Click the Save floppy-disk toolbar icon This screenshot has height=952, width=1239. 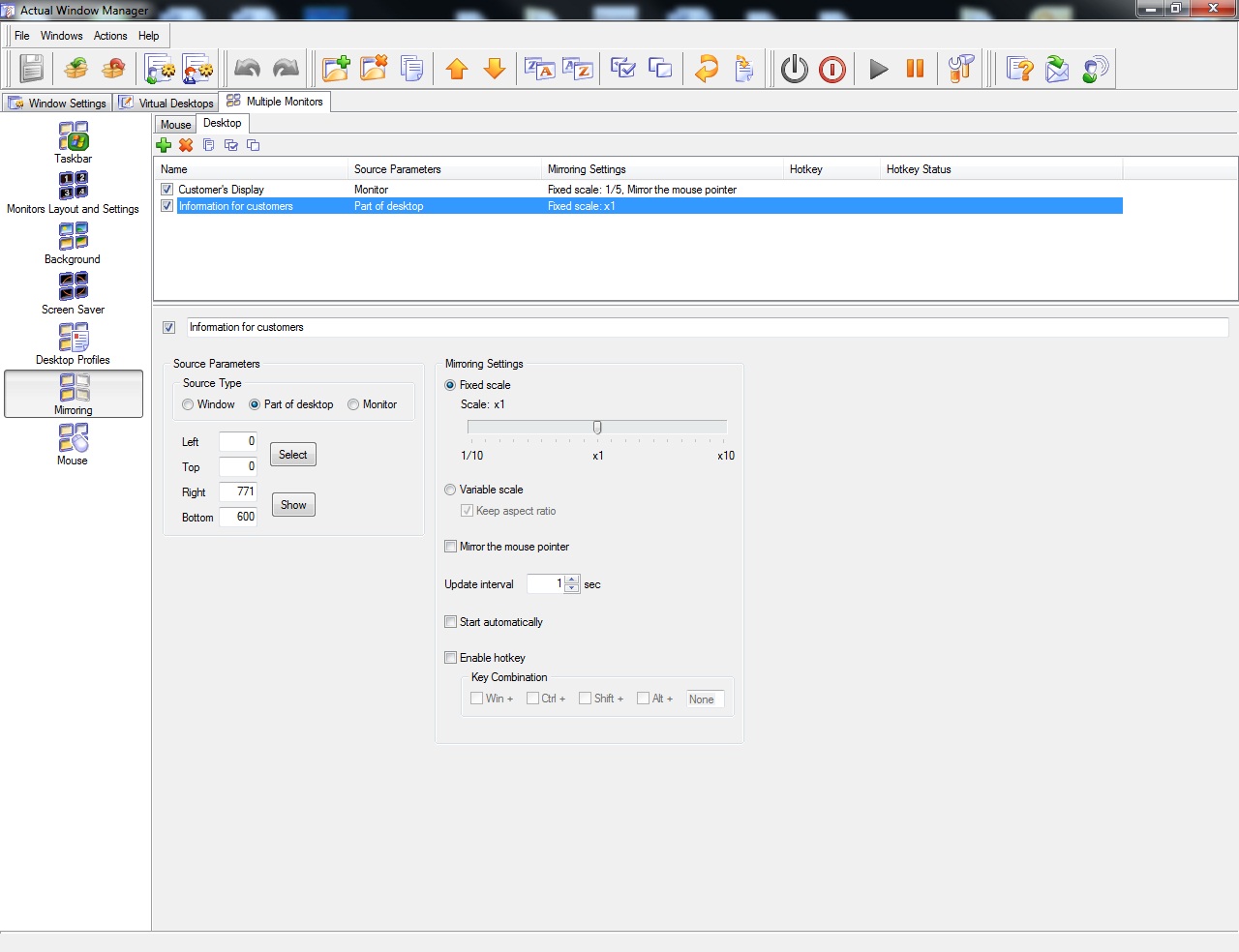pyautogui.click(x=32, y=69)
